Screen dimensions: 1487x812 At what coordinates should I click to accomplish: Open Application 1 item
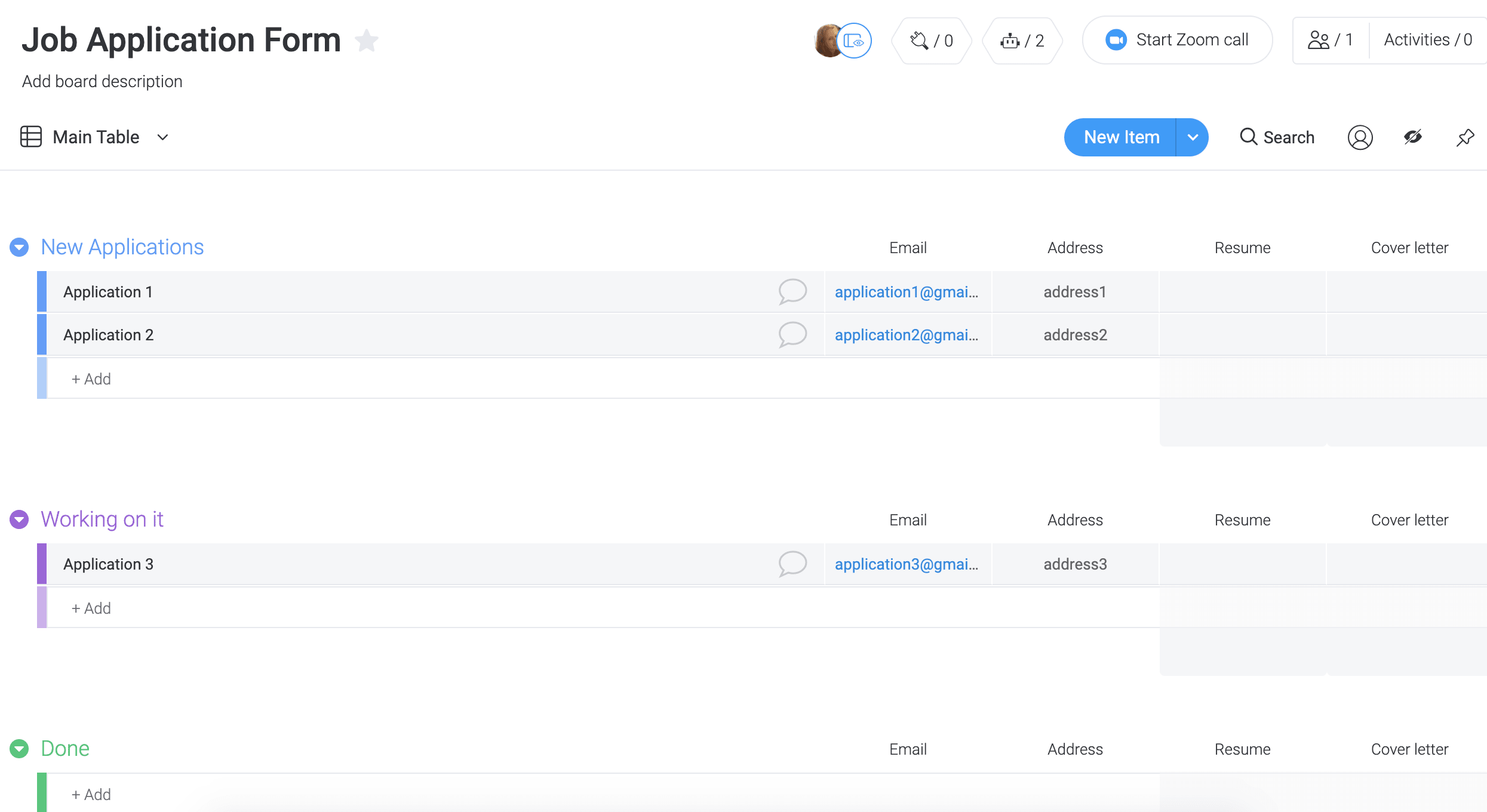(108, 292)
